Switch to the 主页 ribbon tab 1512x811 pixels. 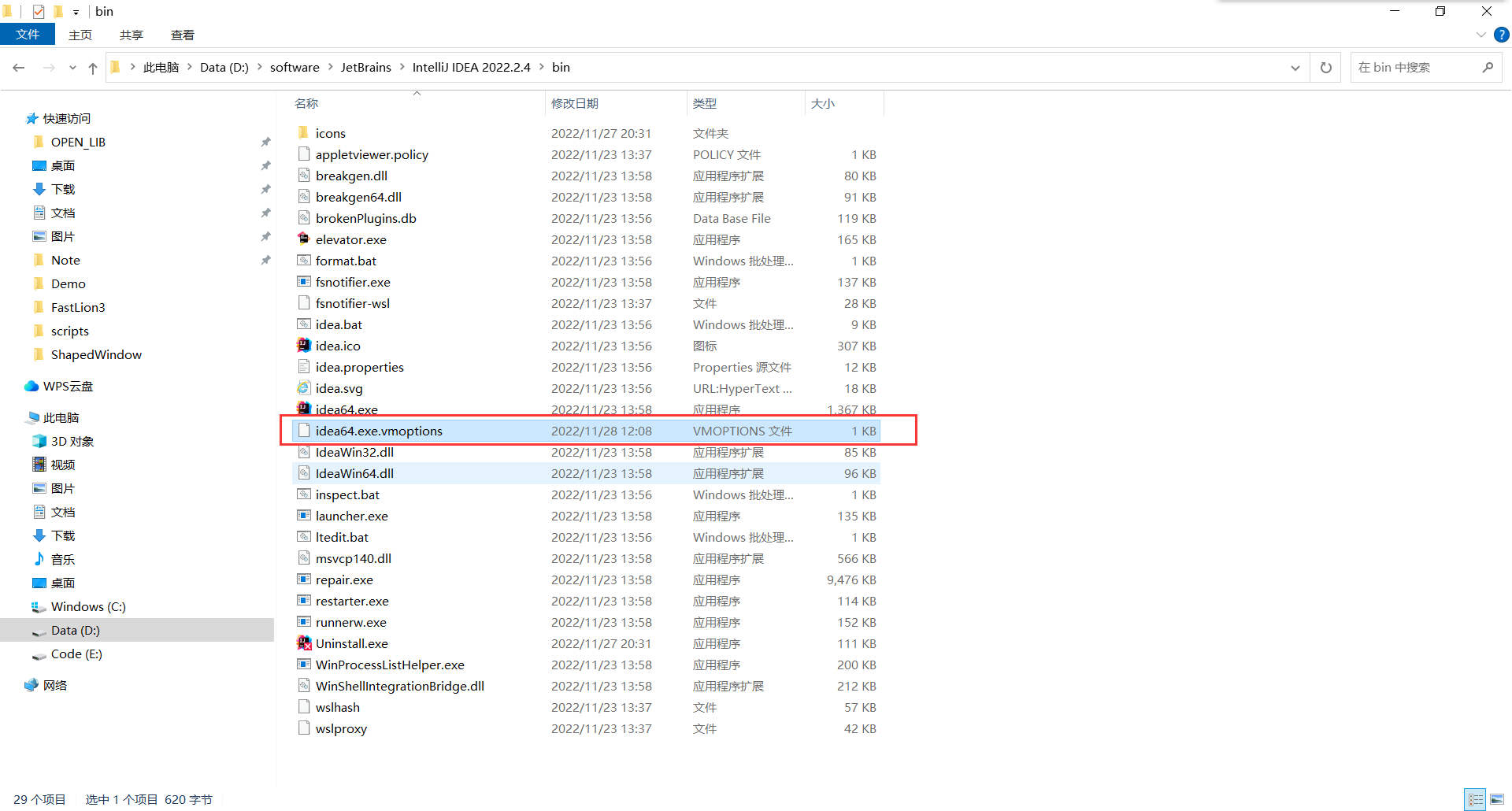tap(80, 35)
